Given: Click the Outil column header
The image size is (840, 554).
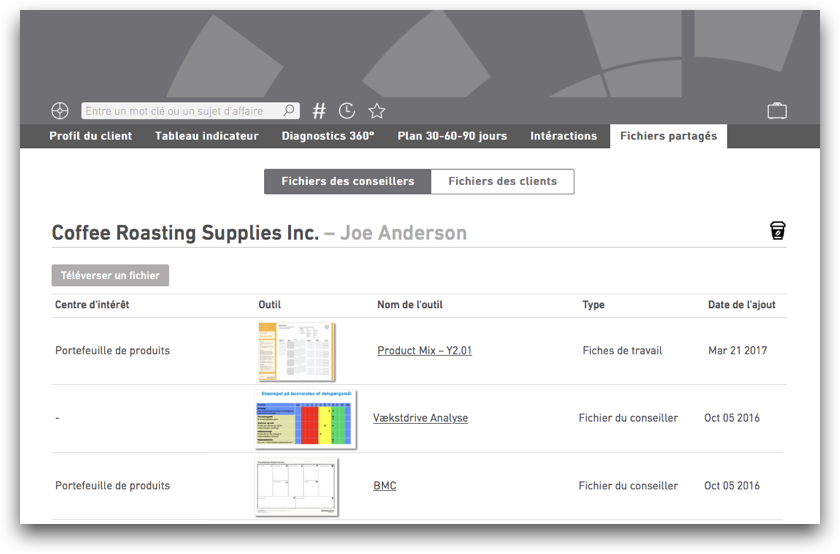Looking at the screenshot, I should tap(269, 305).
